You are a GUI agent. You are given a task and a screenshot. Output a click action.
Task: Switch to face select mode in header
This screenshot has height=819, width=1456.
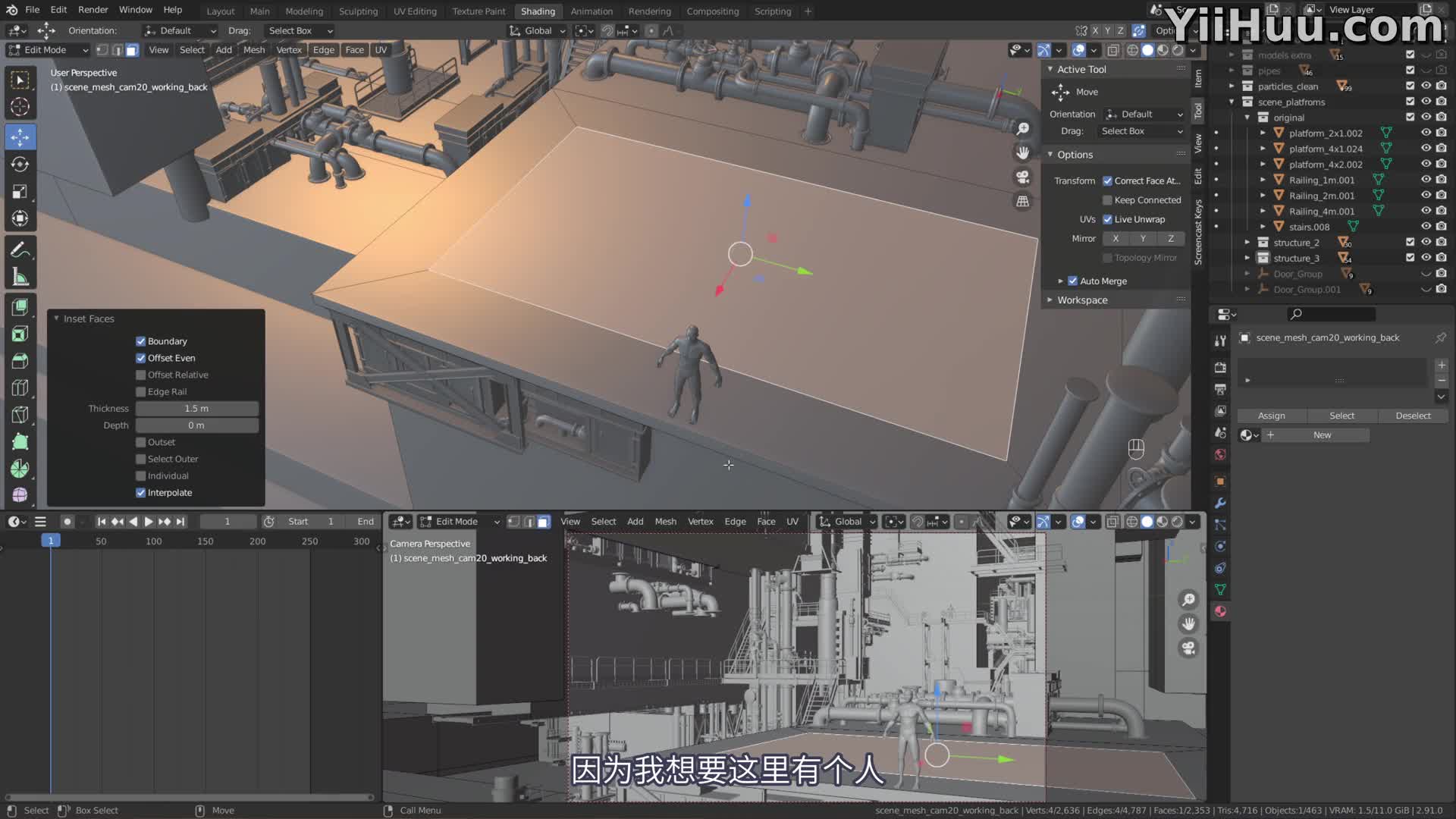[132, 50]
